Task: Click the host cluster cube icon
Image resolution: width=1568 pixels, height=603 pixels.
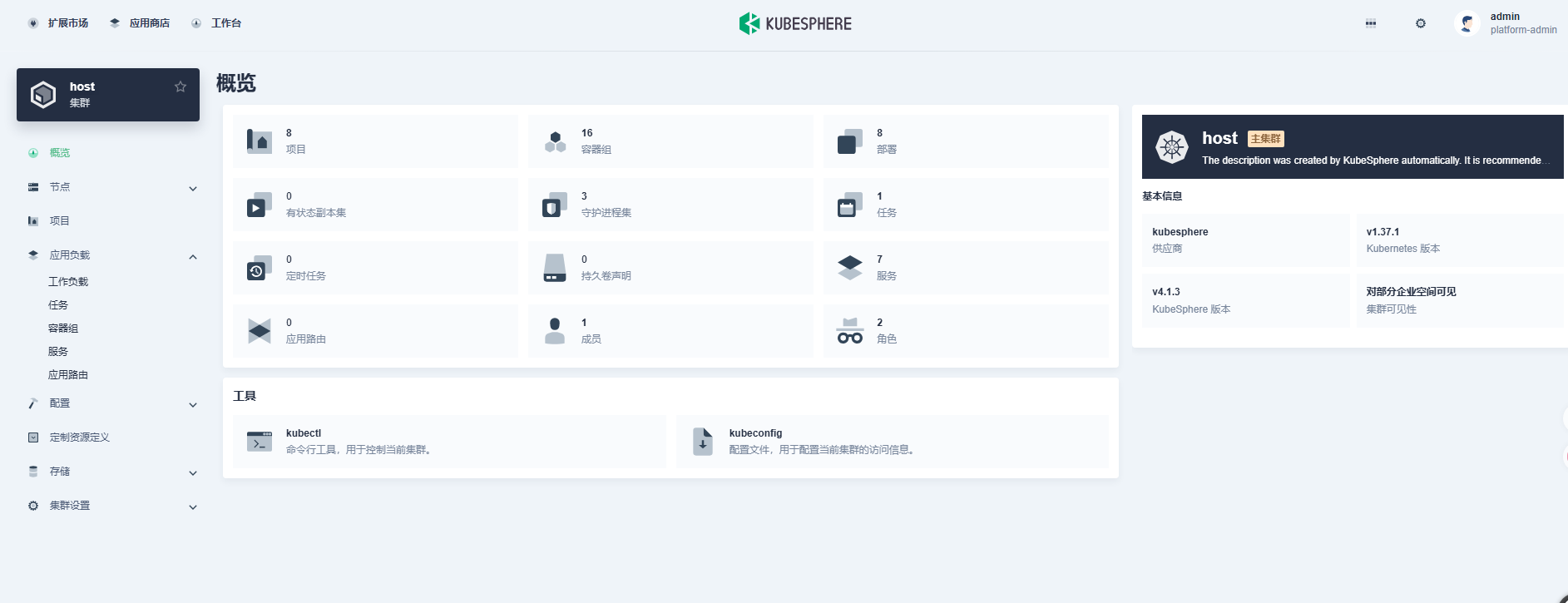Action: pyautogui.click(x=43, y=95)
